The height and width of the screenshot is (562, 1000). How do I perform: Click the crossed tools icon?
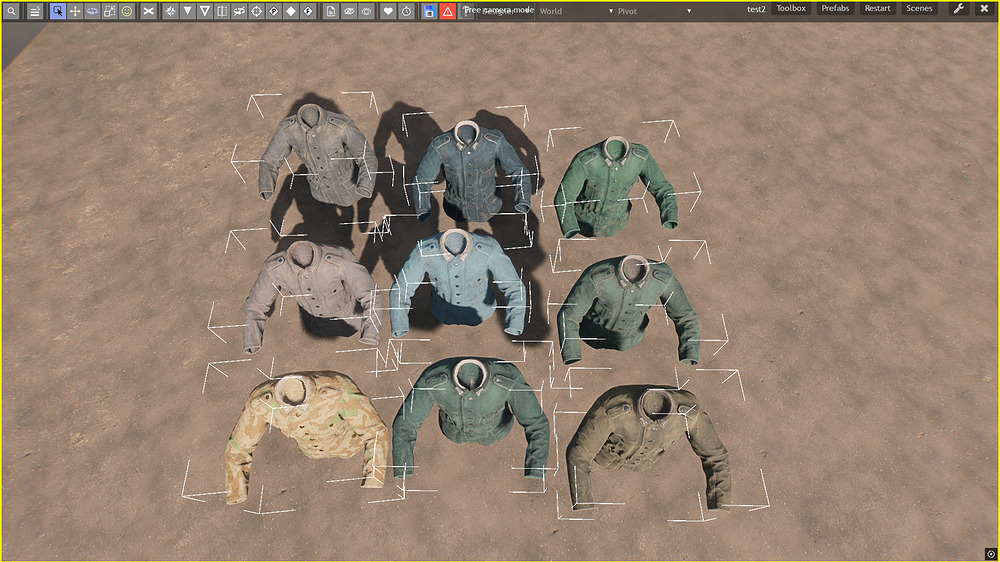click(149, 11)
